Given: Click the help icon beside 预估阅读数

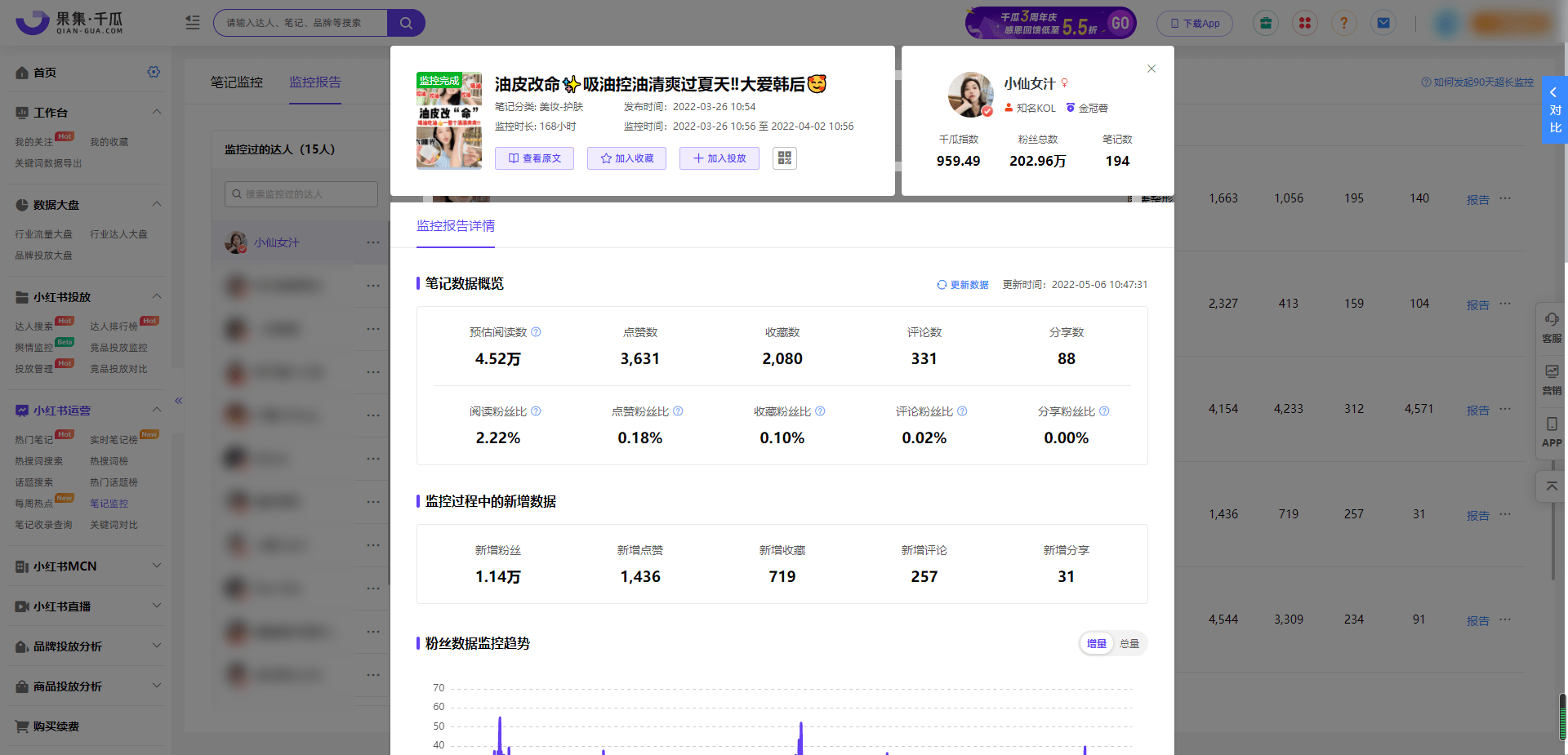Looking at the screenshot, I should 536,332.
